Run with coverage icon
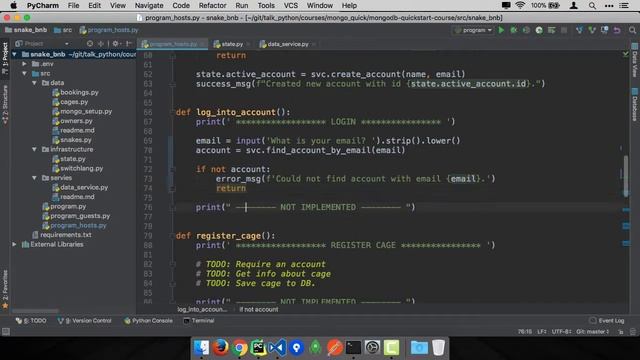 [527, 30]
